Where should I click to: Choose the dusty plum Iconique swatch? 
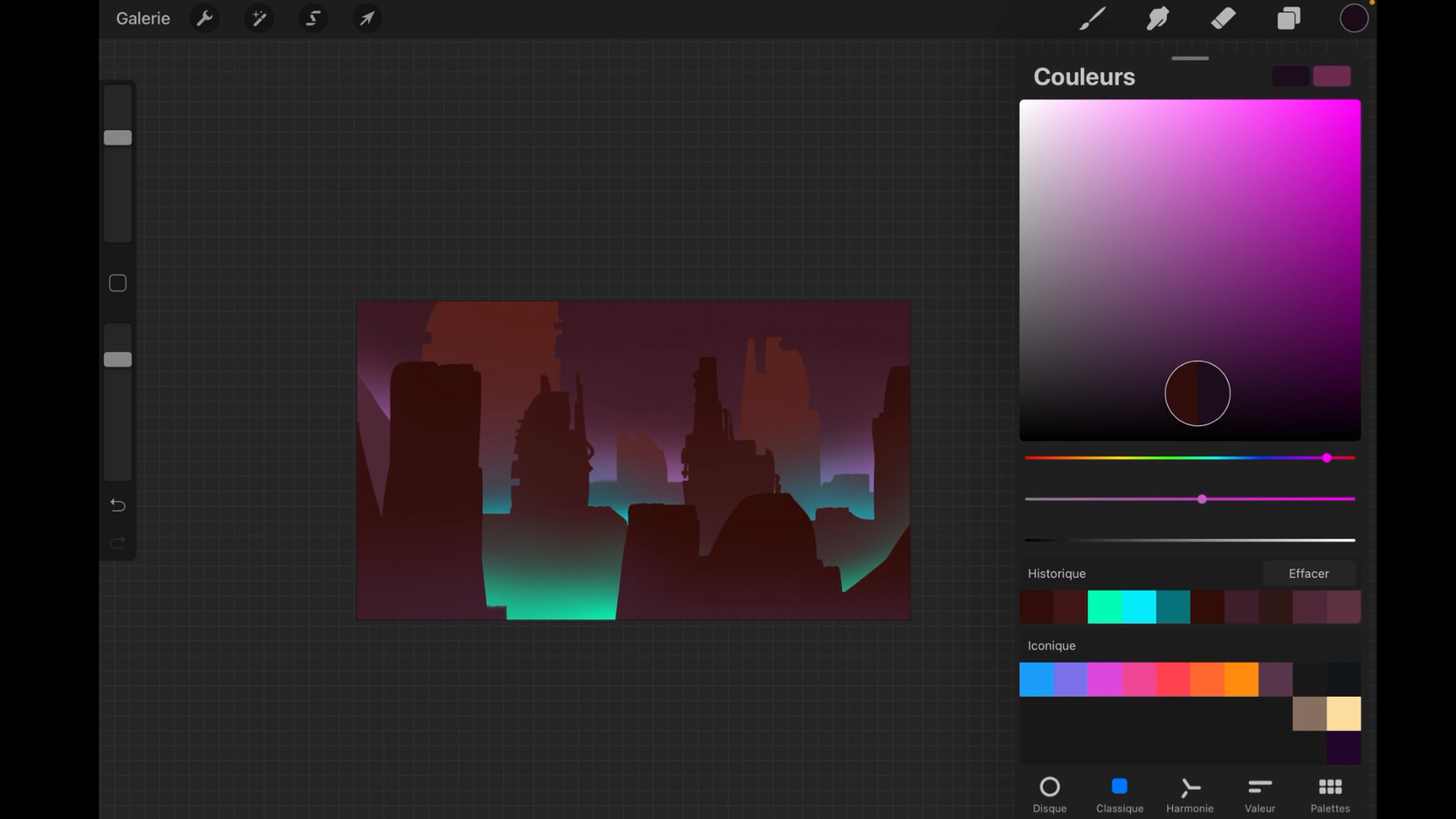point(1276,679)
